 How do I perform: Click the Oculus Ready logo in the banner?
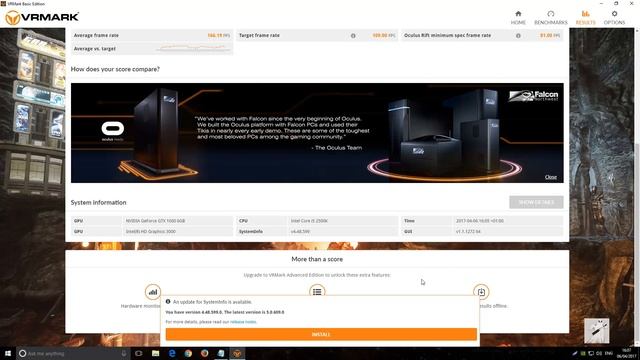point(113,131)
